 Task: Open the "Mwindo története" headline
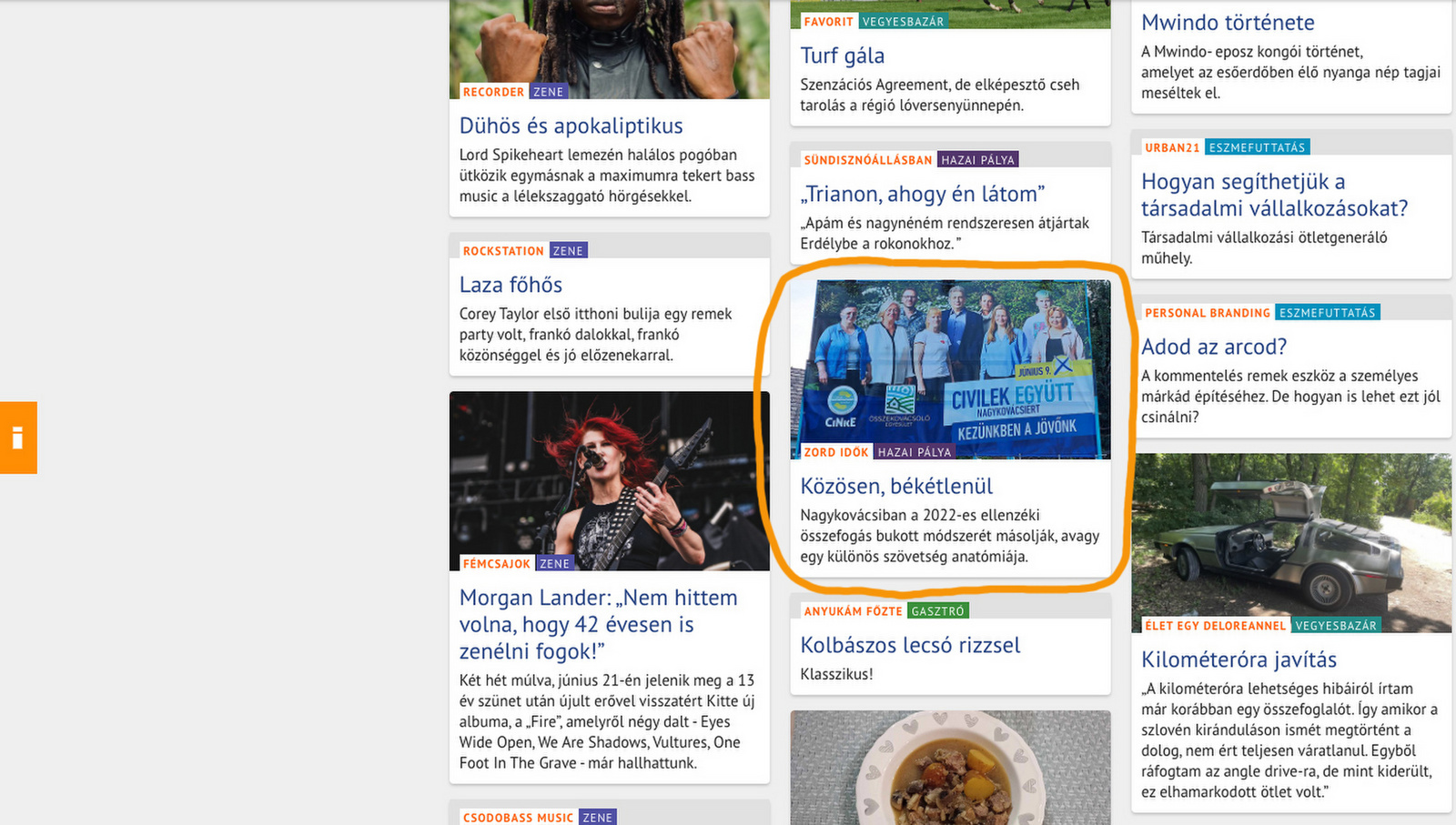tap(1228, 23)
